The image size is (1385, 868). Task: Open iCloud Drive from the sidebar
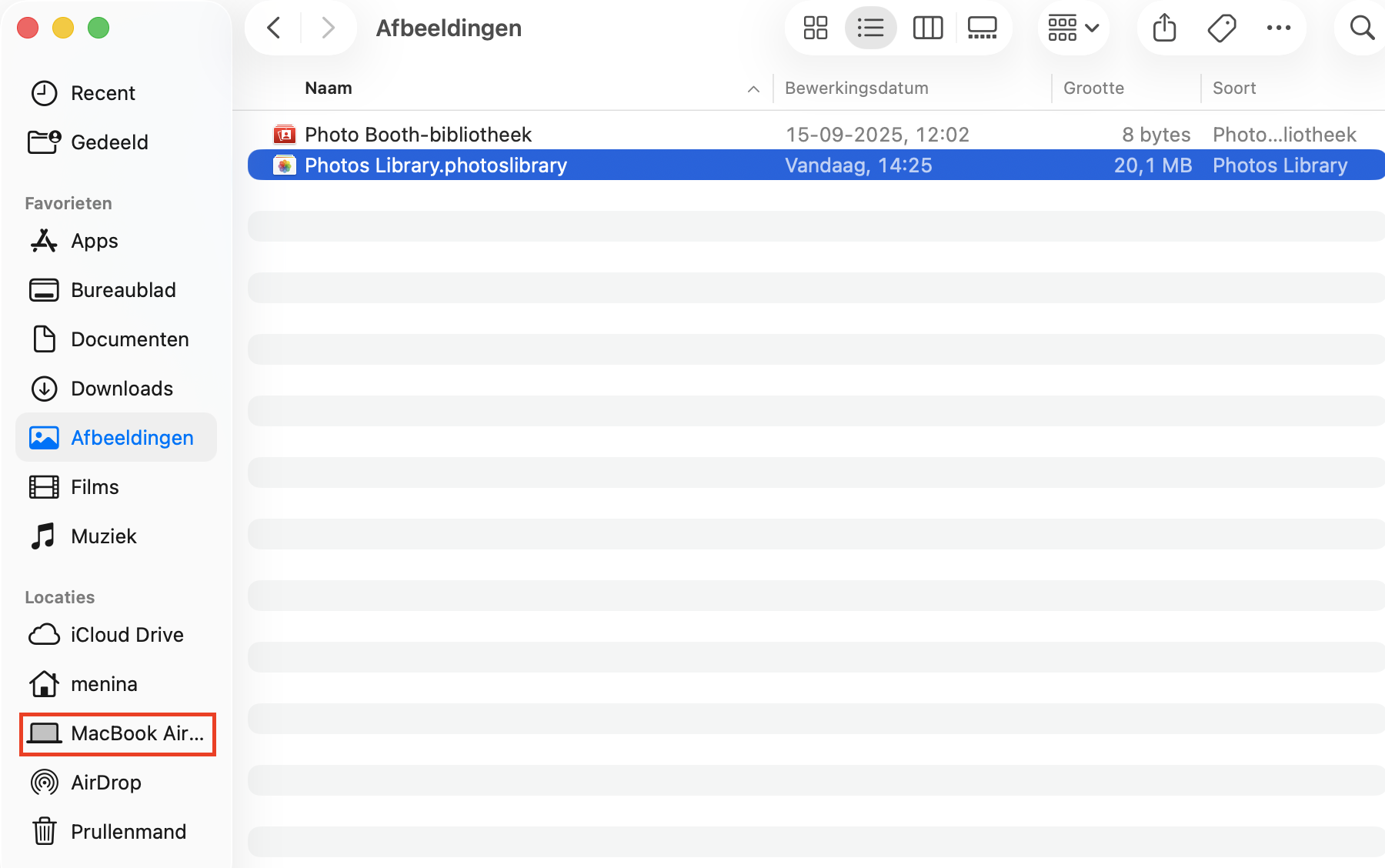[x=127, y=634]
